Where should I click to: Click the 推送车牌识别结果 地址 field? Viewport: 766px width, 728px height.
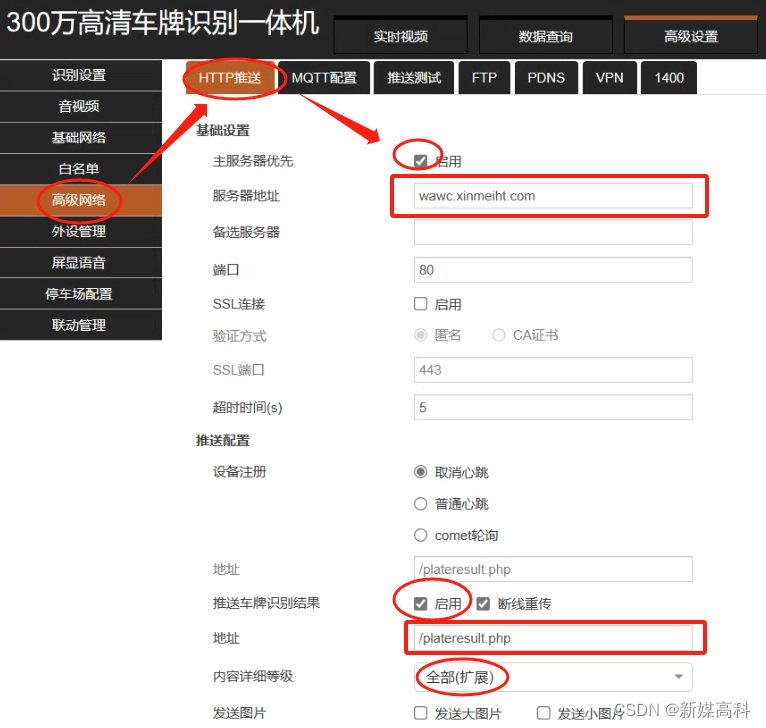pyautogui.click(x=553, y=638)
